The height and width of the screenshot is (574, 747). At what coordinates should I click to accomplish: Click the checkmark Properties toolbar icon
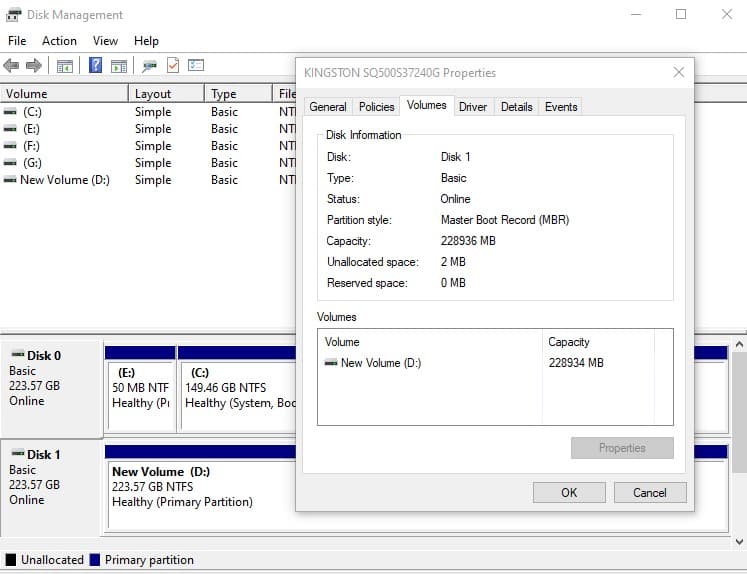173,66
